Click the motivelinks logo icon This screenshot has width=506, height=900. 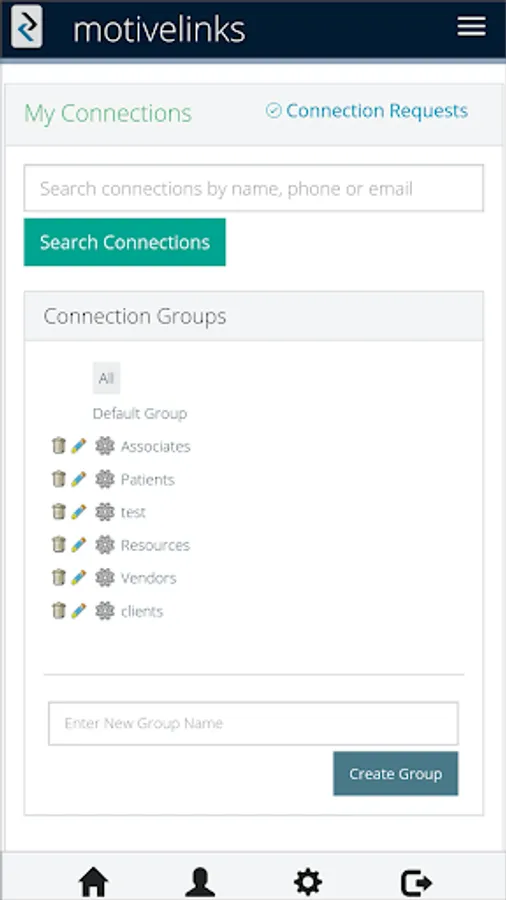pos(27,26)
